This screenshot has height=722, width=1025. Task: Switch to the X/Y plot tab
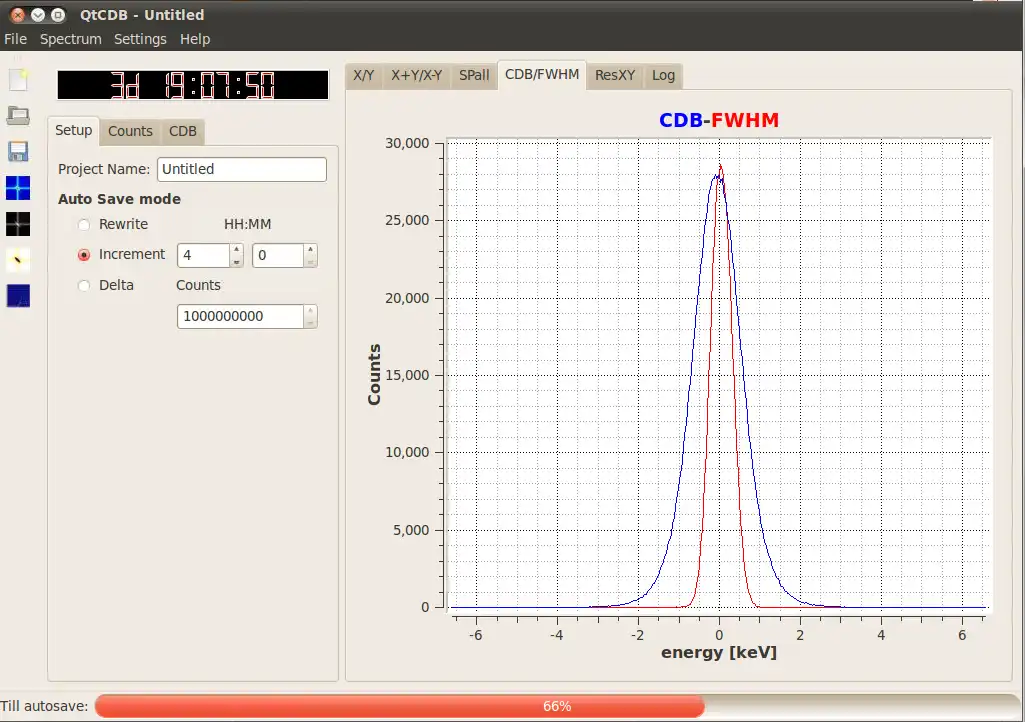coord(363,75)
